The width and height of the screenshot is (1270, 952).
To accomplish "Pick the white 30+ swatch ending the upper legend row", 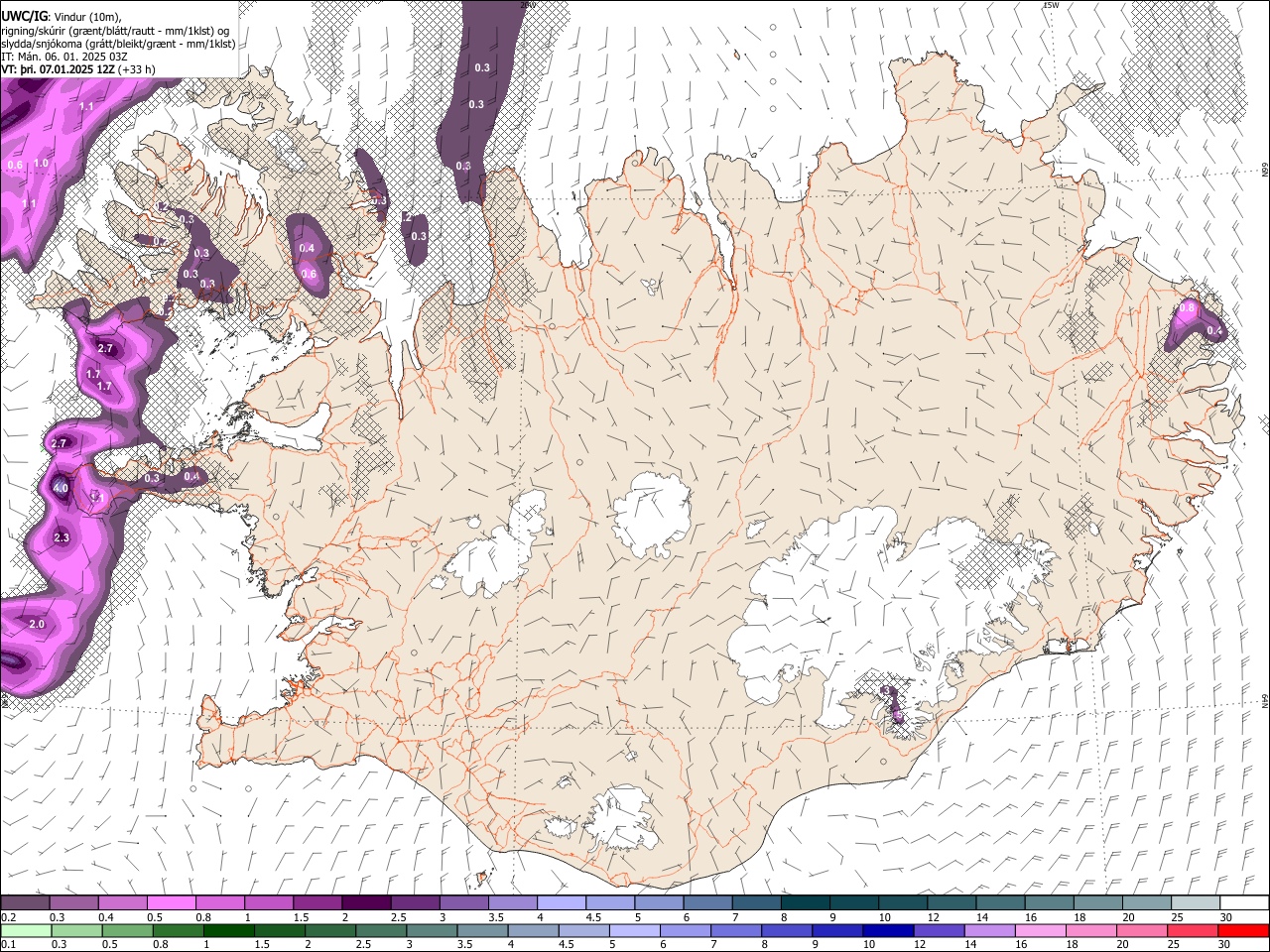I will pos(1244,902).
